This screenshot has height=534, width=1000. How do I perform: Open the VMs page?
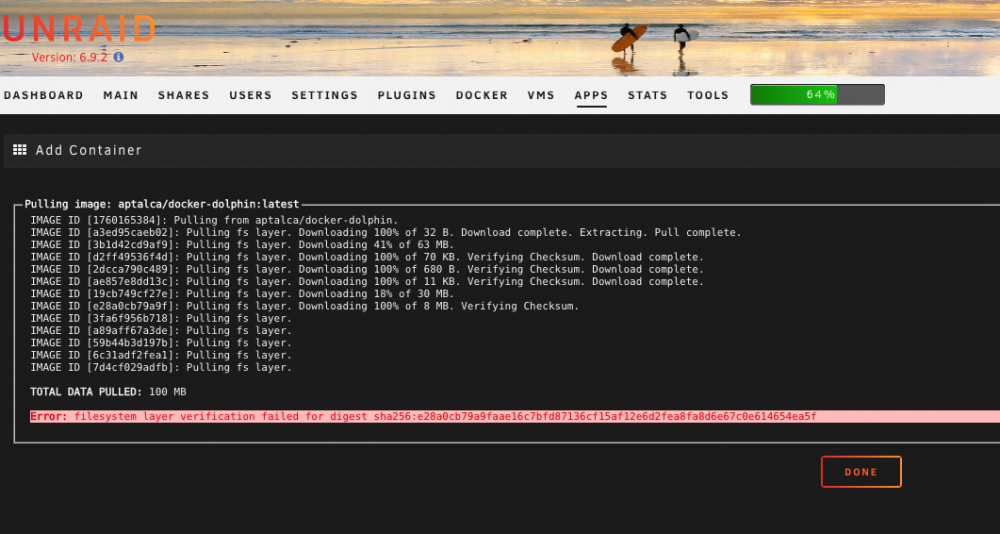pos(541,95)
